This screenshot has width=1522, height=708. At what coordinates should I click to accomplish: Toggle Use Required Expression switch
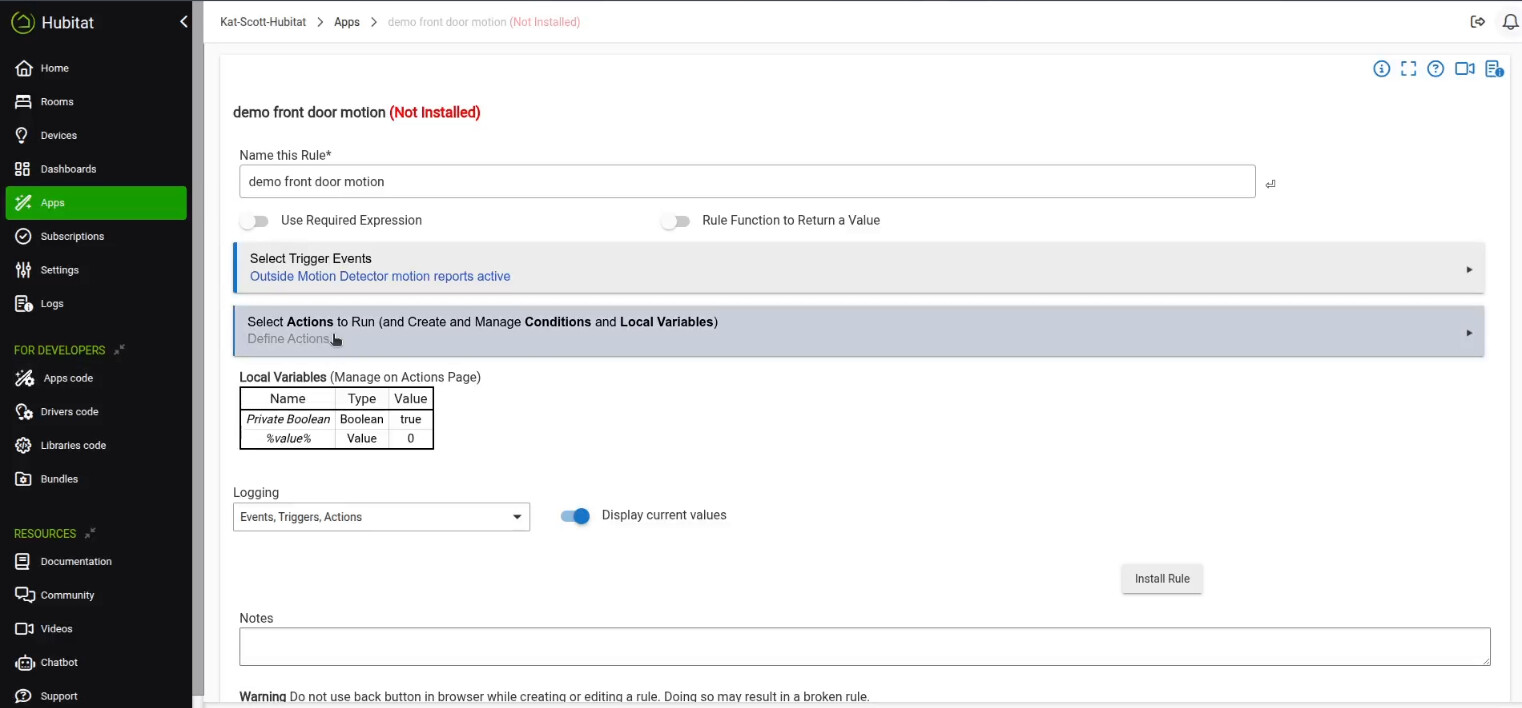[254, 221]
